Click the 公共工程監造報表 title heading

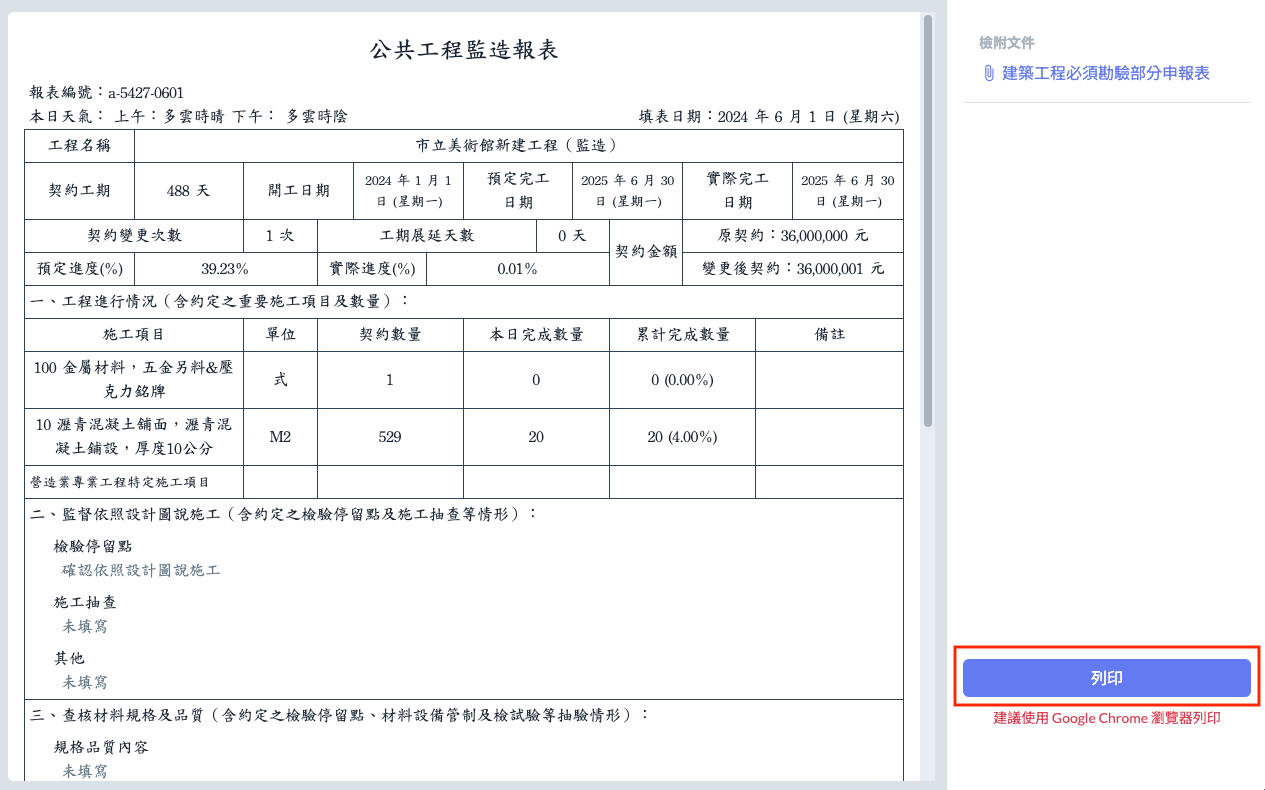[463, 50]
